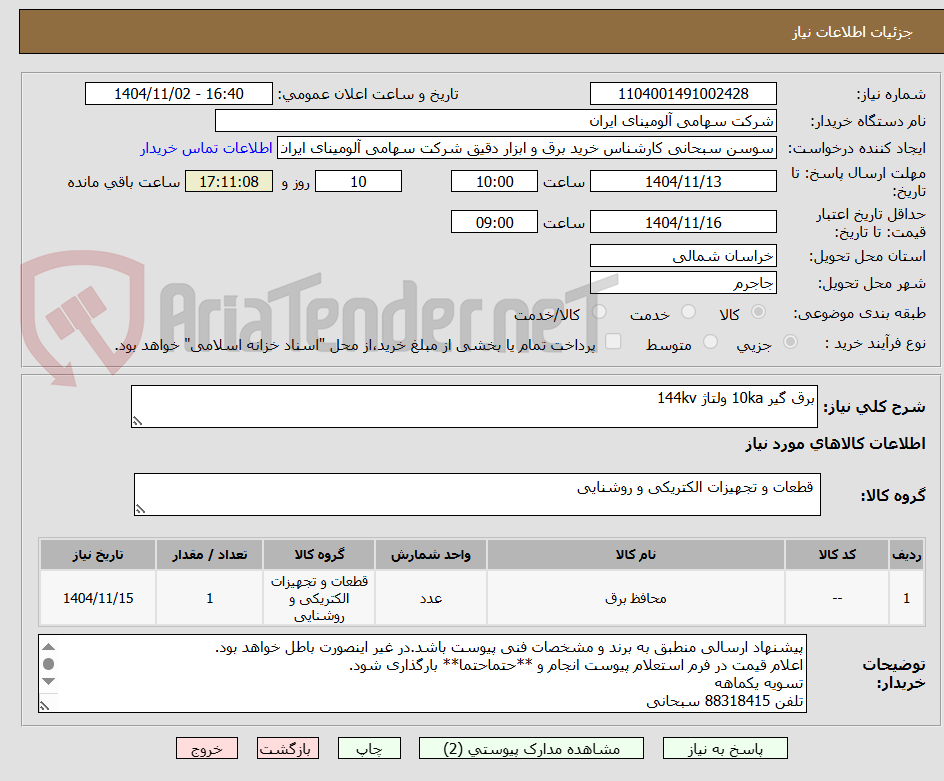The image size is (944, 781).
Task: Click the پاسخ به نیاز button
Action: point(725,748)
